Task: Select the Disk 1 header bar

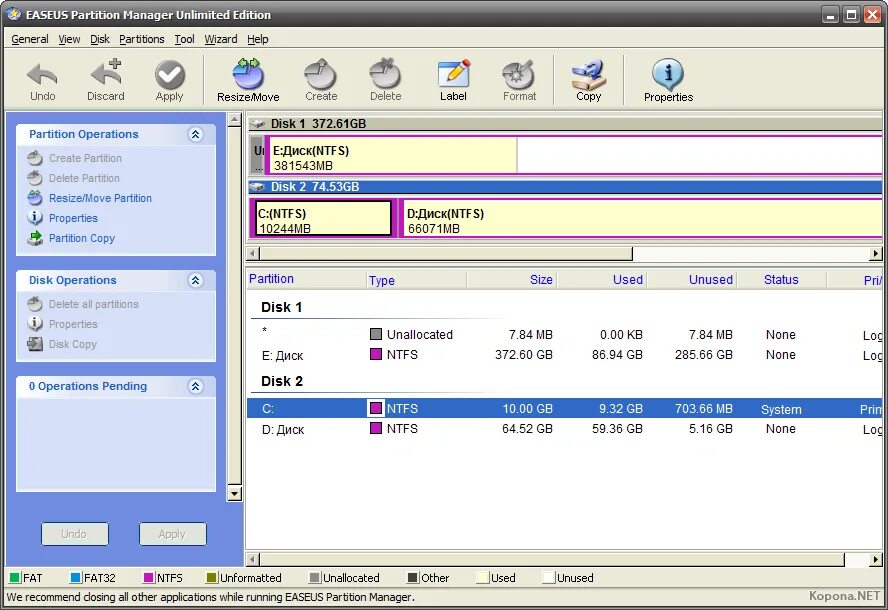Action: 565,123
